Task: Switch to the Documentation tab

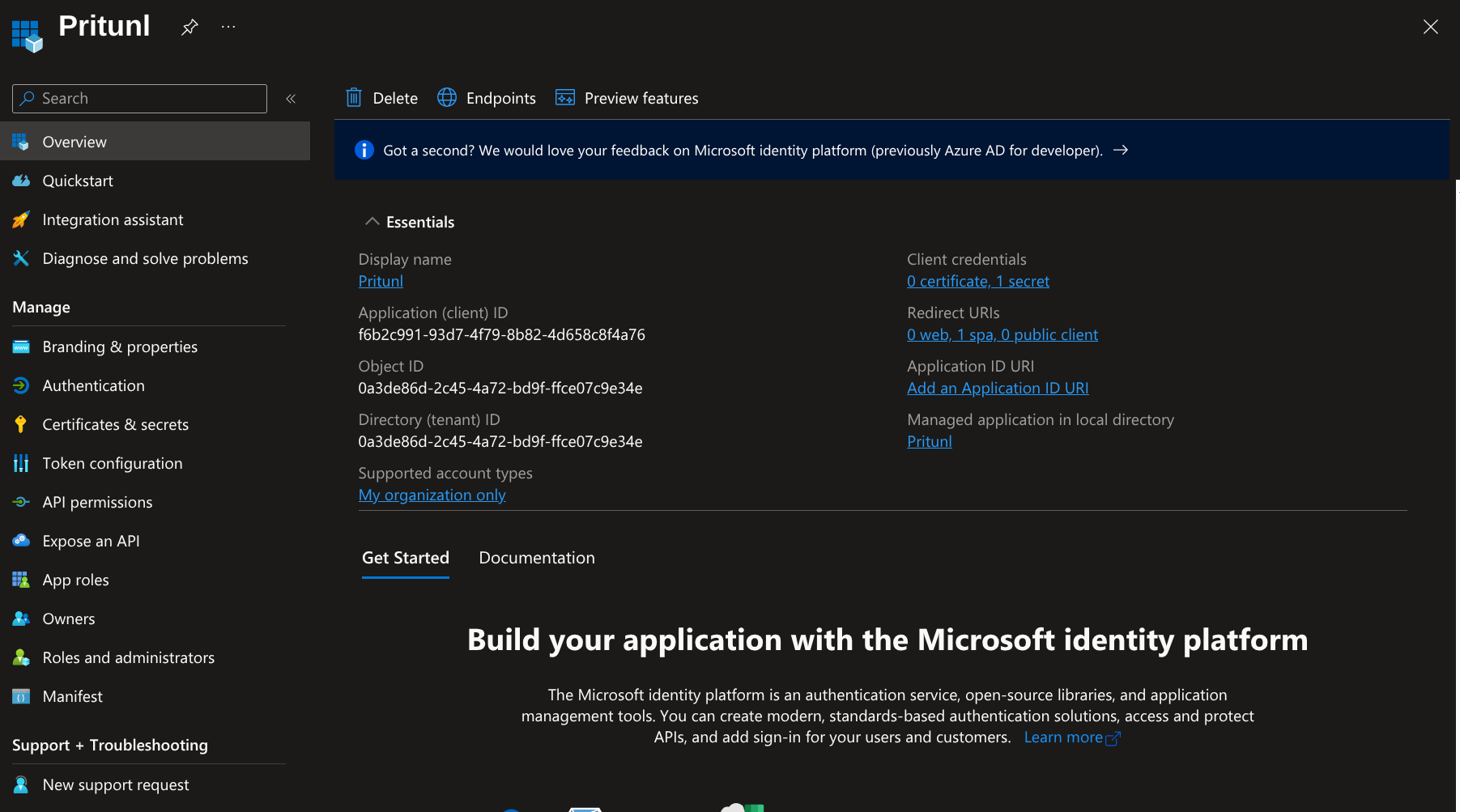Action: point(537,558)
